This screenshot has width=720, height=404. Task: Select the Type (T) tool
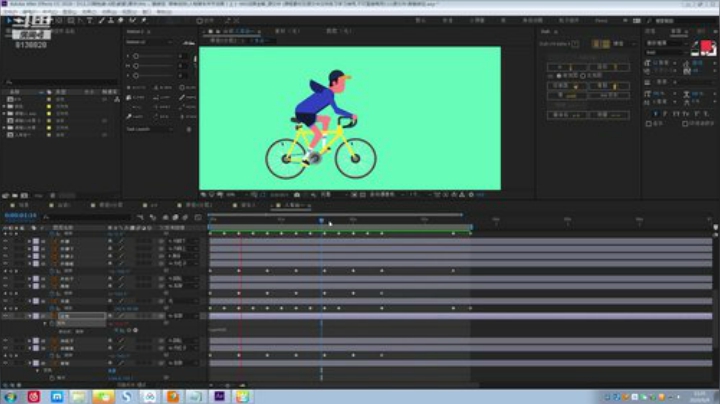(90, 21)
